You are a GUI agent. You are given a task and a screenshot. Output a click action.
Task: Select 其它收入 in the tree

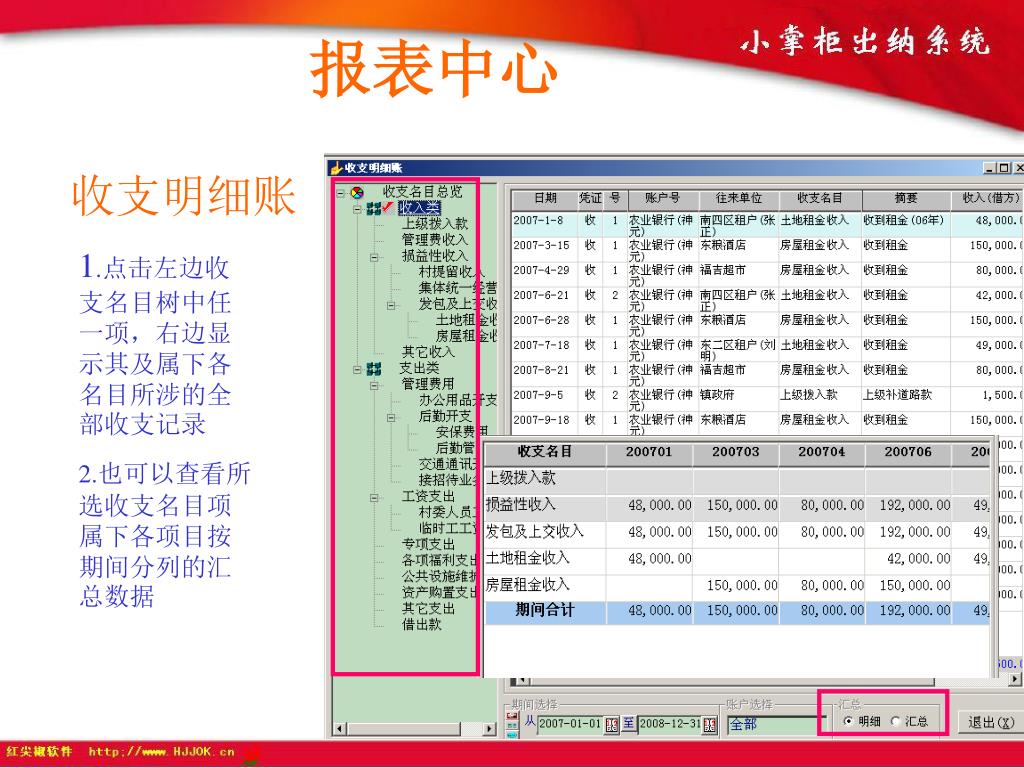[x=428, y=352]
